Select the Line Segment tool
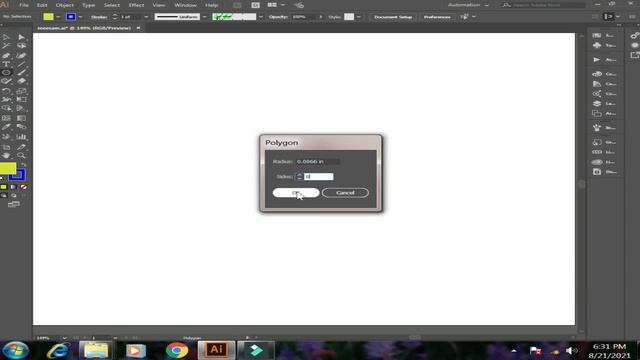 pos(21,64)
